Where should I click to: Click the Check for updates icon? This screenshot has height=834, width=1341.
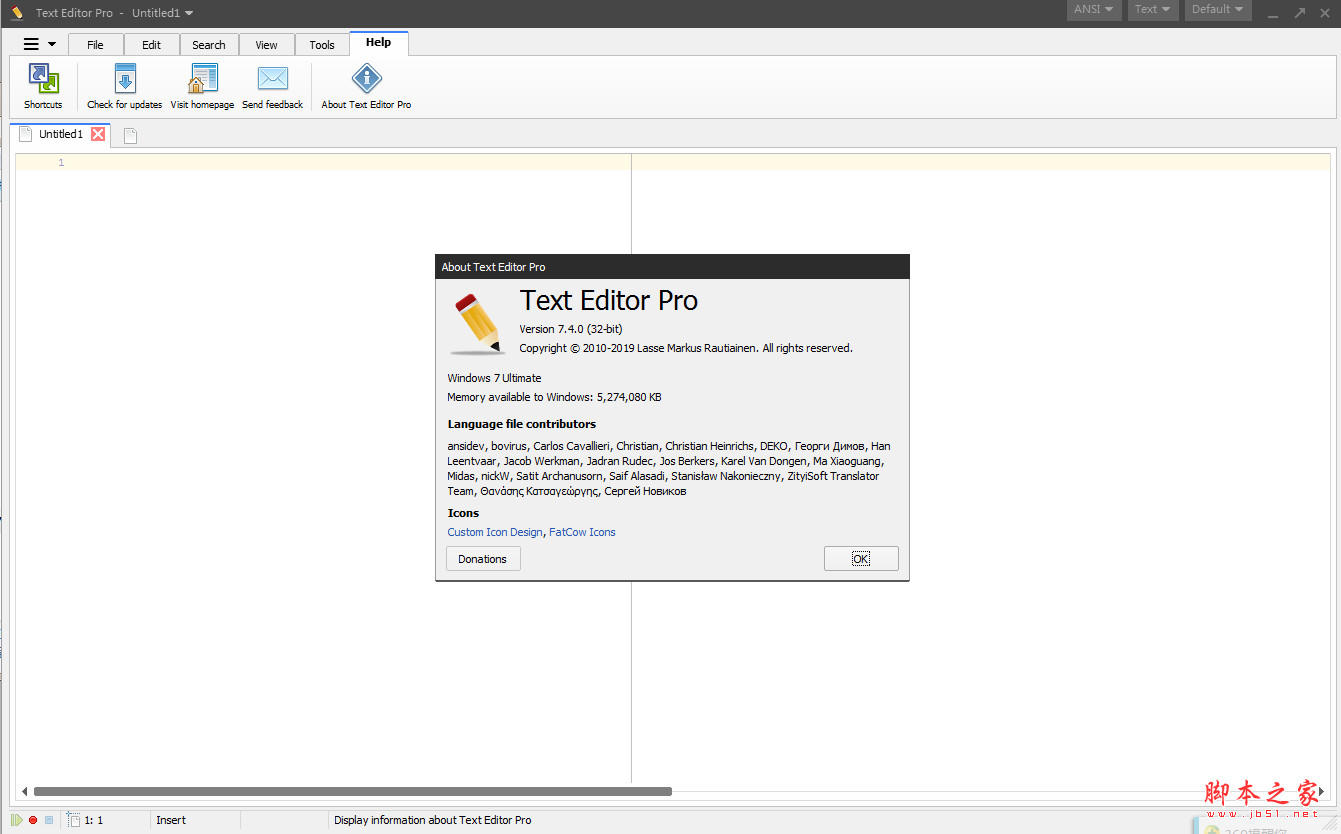click(125, 80)
